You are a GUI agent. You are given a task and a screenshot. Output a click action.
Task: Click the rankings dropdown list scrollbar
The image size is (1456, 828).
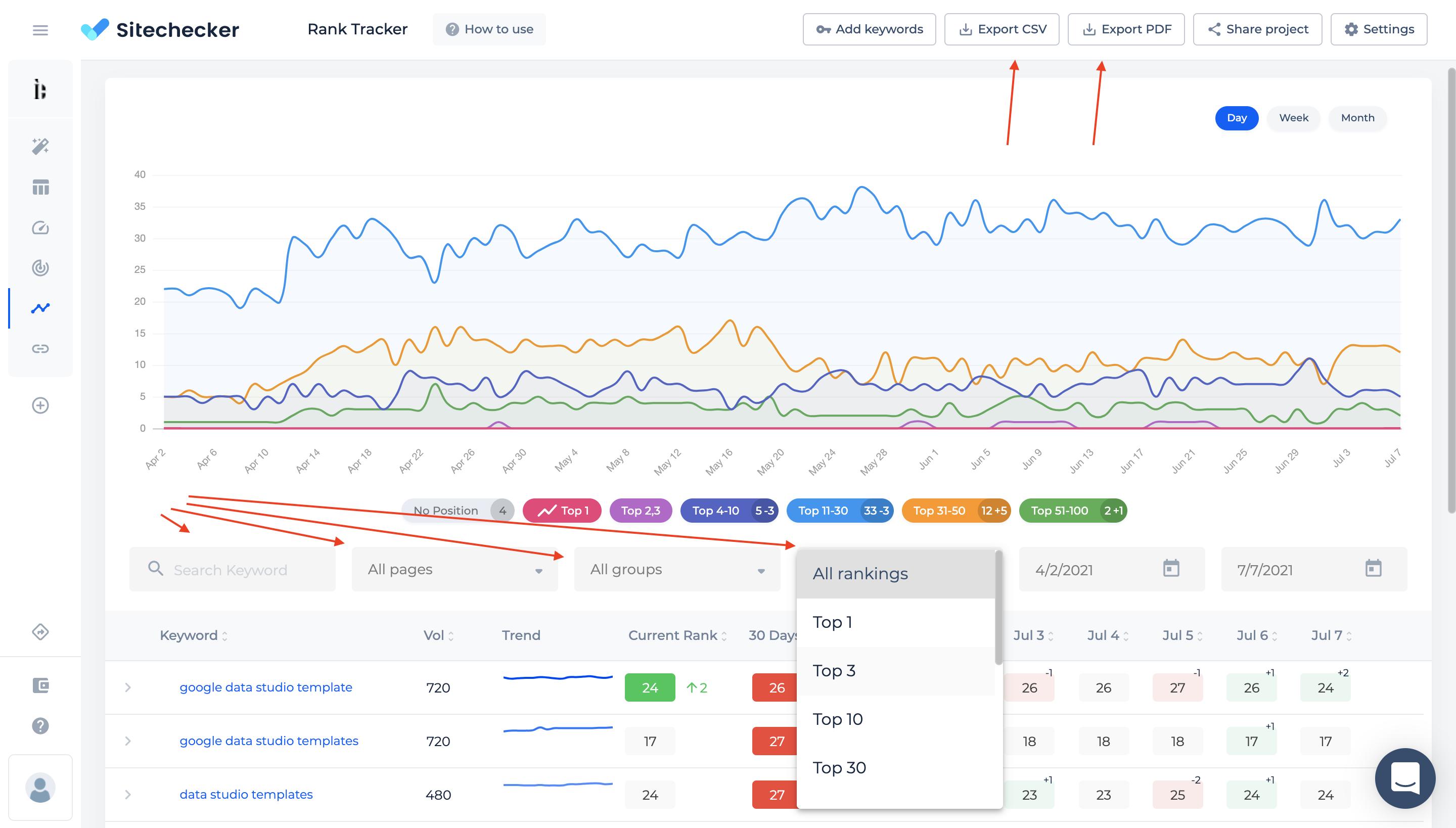tap(998, 608)
